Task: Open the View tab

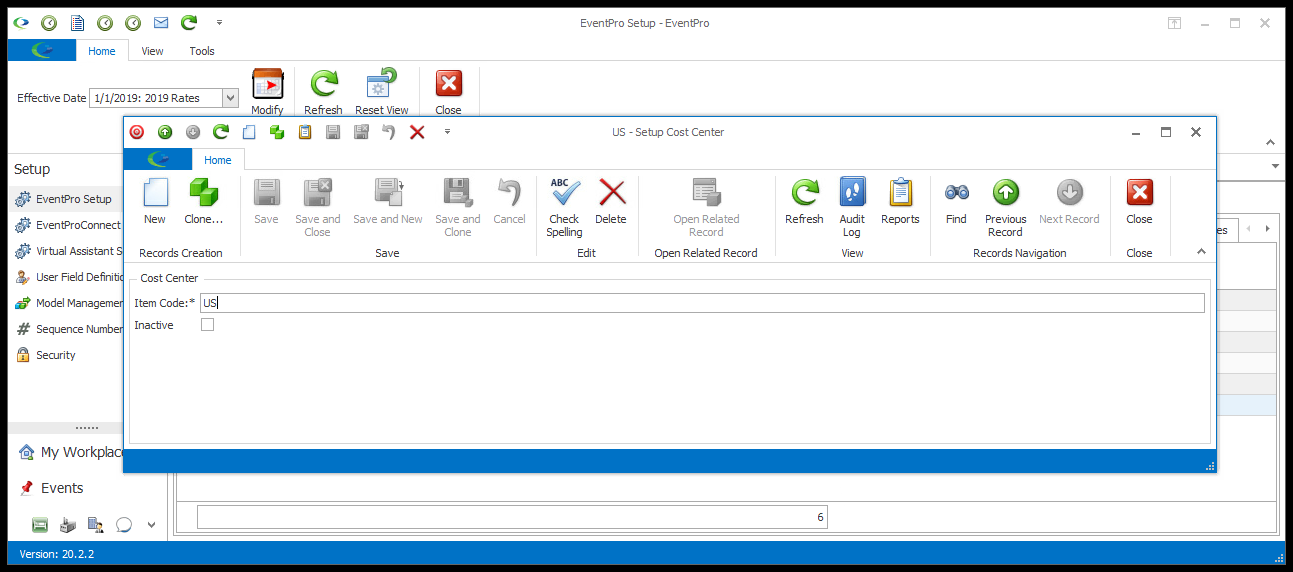Action: click(152, 51)
